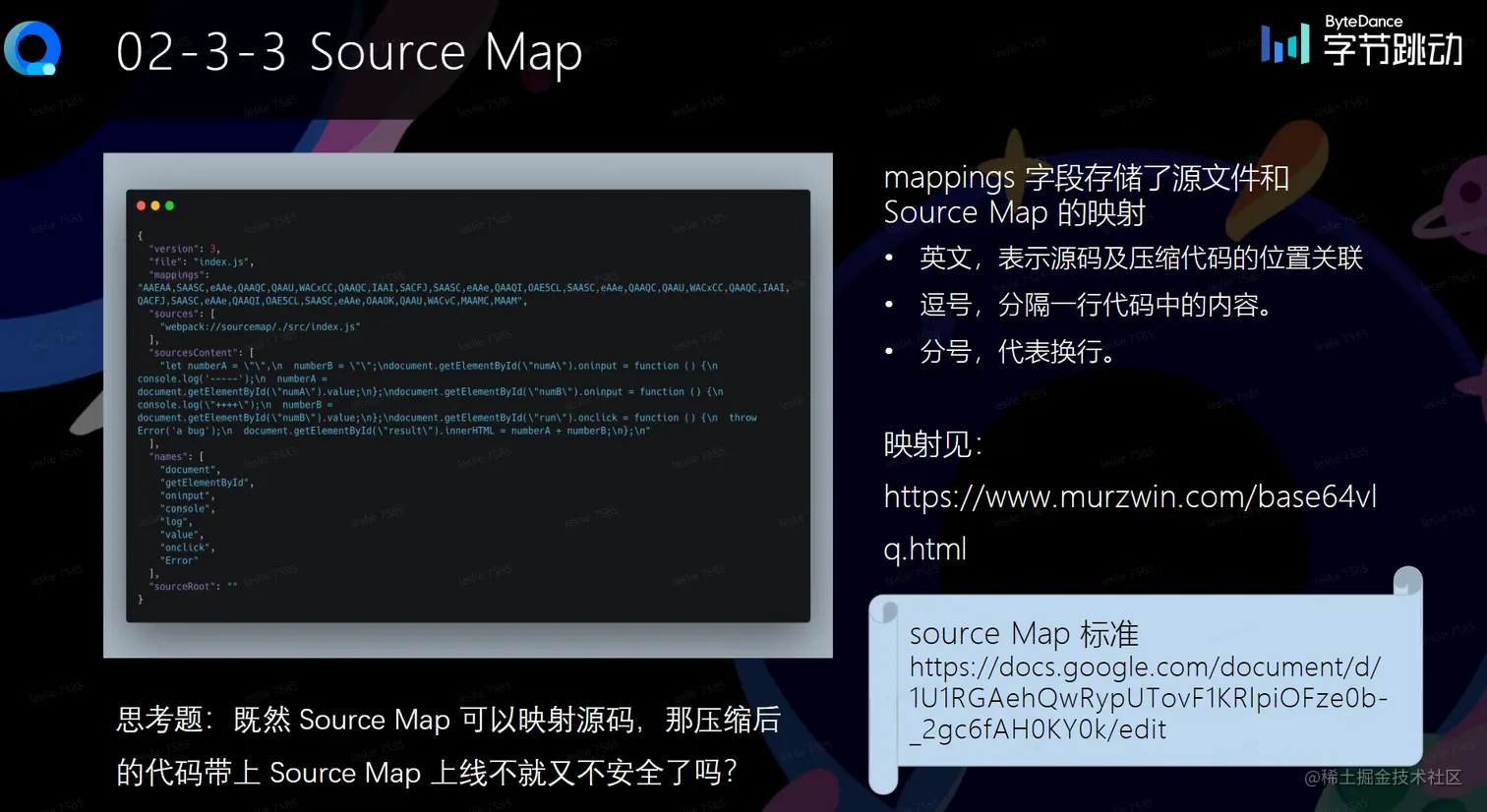Select the bullet "分号，代表换行。"
This screenshot has width=1487, height=812.
tap(1019, 351)
